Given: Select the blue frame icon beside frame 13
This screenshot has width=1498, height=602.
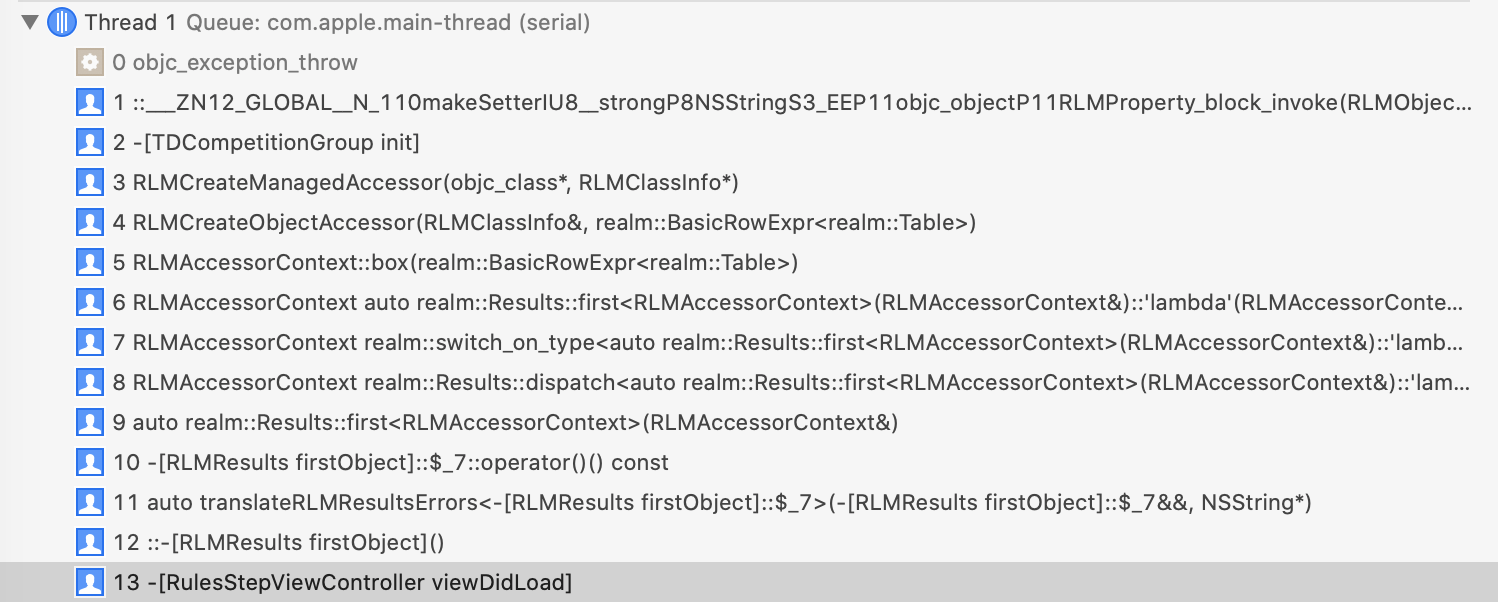Looking at the screenshot, I should point(90,582).
